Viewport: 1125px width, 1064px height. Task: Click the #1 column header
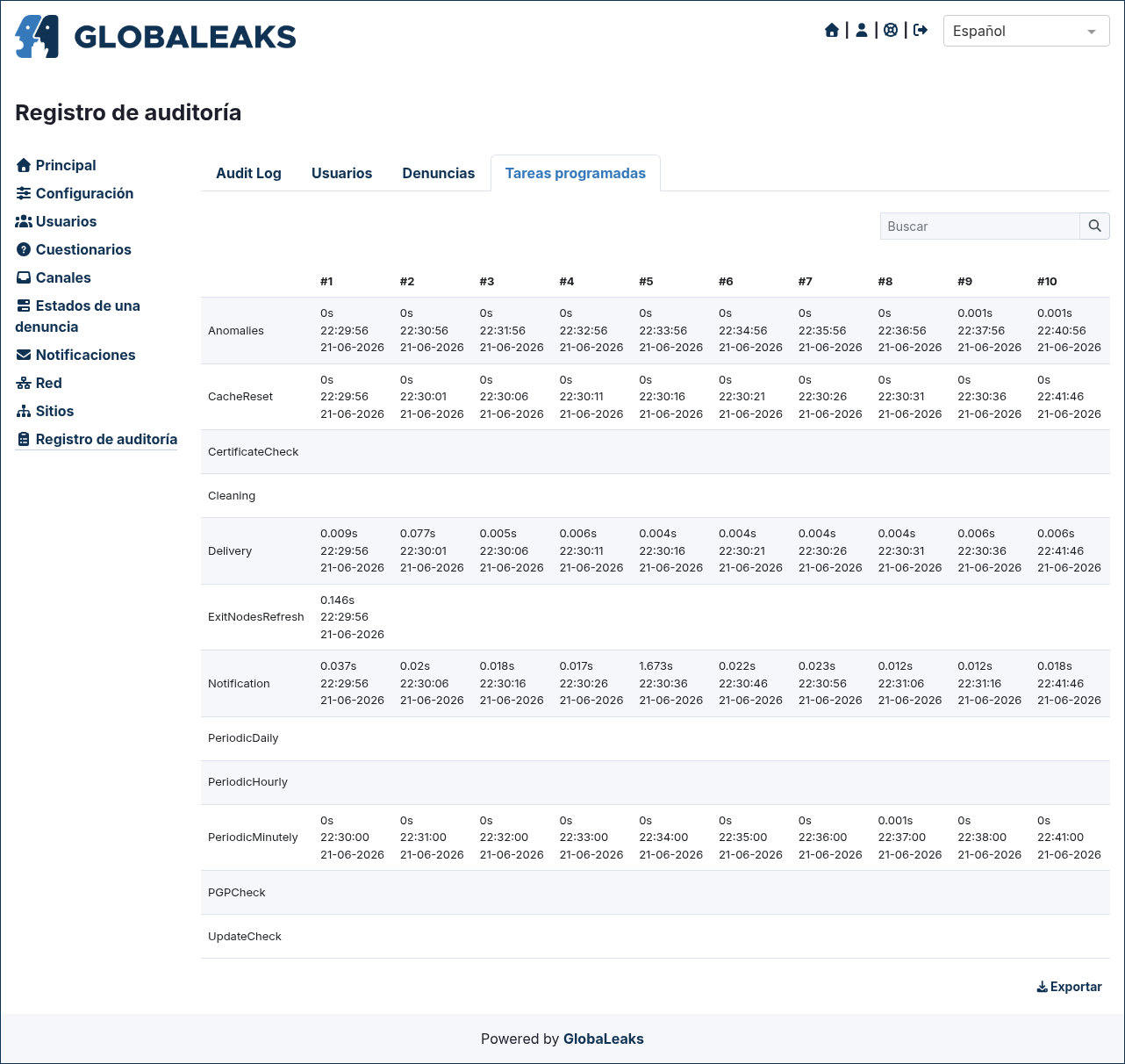(x=326, y=281)
